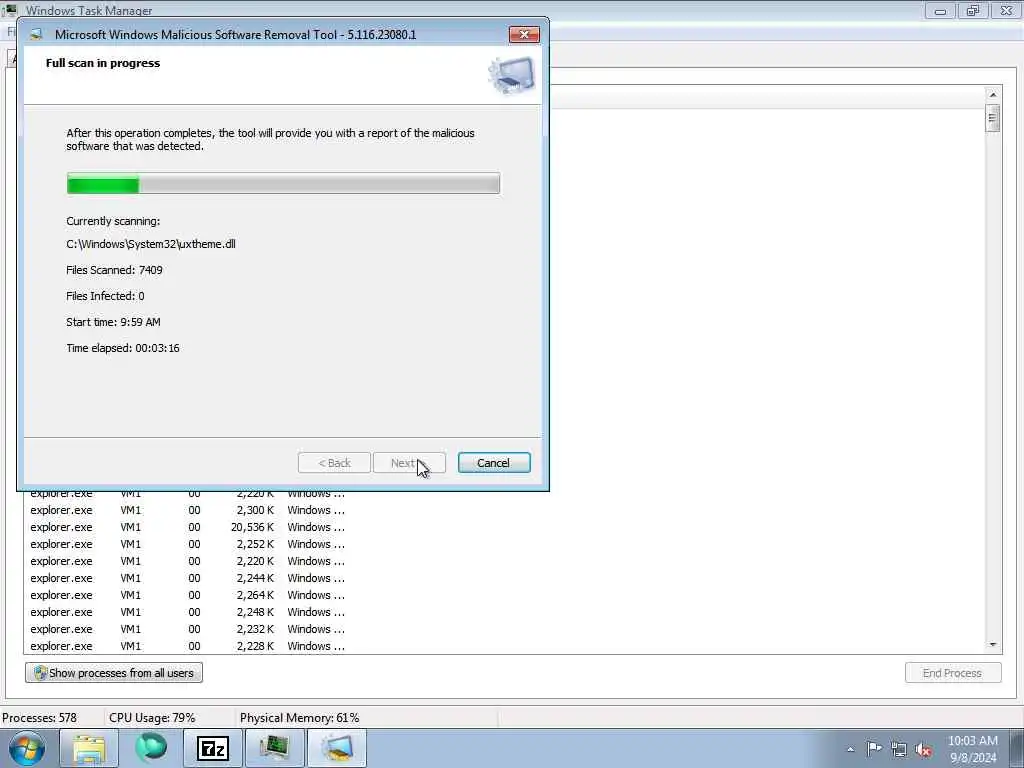
Task: Click the CPU Usage: 79% status entry
Action: coord(152,718)
